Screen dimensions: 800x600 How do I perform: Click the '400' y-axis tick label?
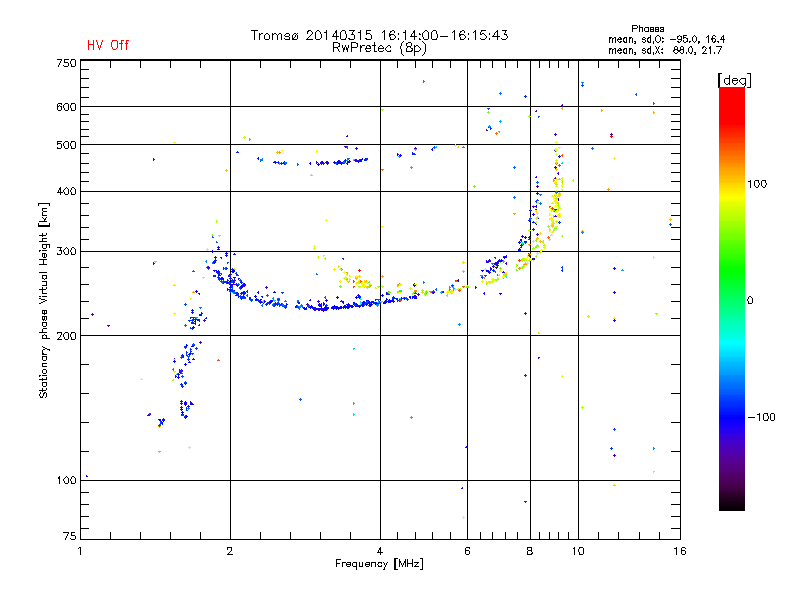coord(66,191)
